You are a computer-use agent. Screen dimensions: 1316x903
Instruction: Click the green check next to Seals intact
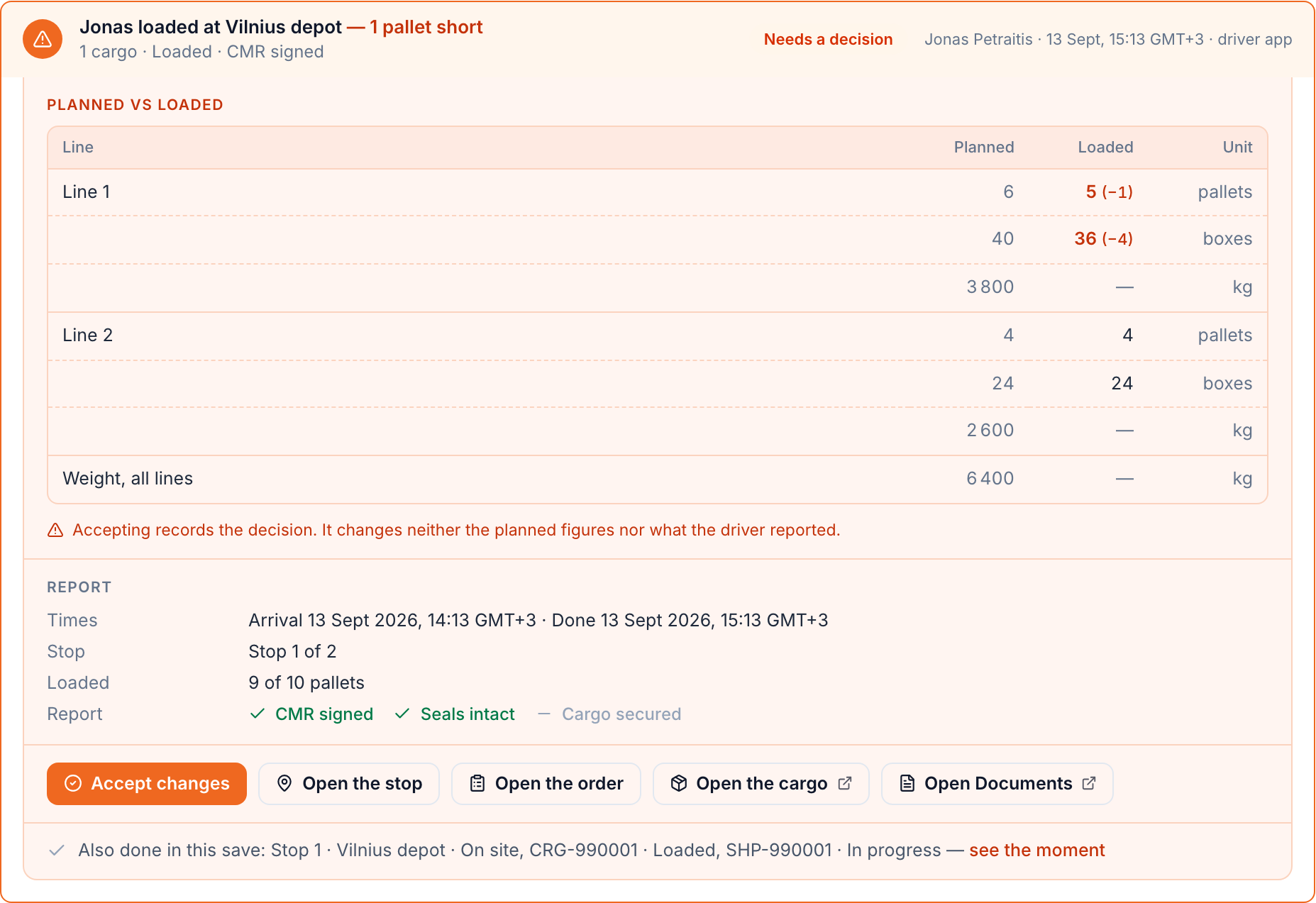click(x=402, y=714)
